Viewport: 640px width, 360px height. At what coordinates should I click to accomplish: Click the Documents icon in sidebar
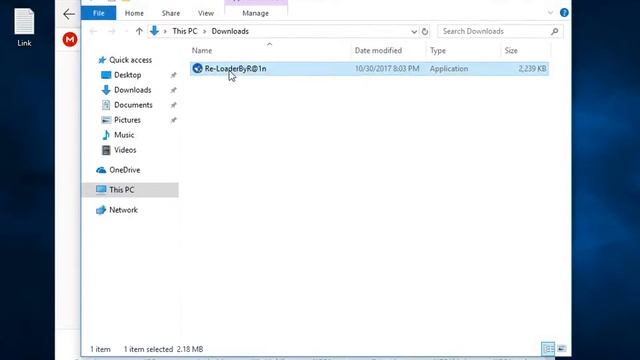point(106,105)
